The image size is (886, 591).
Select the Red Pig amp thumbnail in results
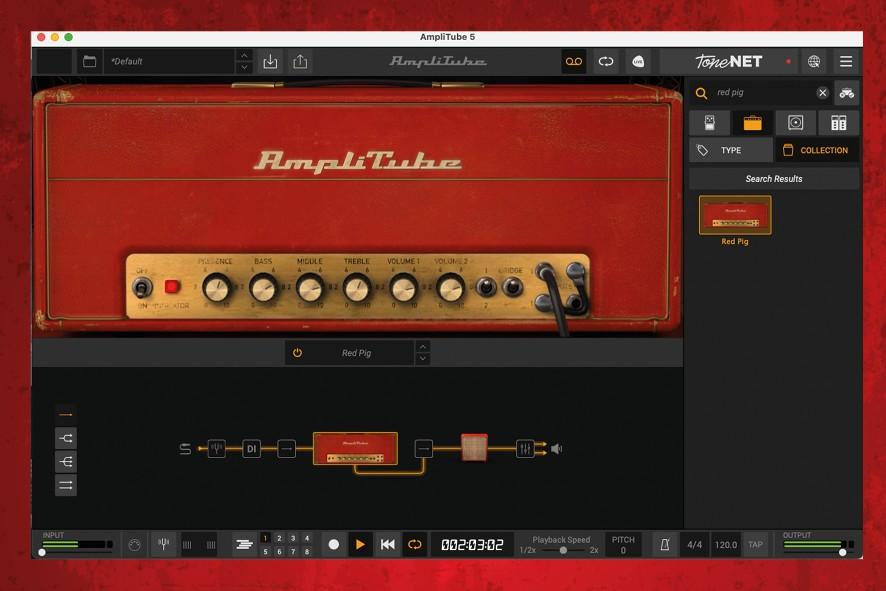click(x=735, y=215)
